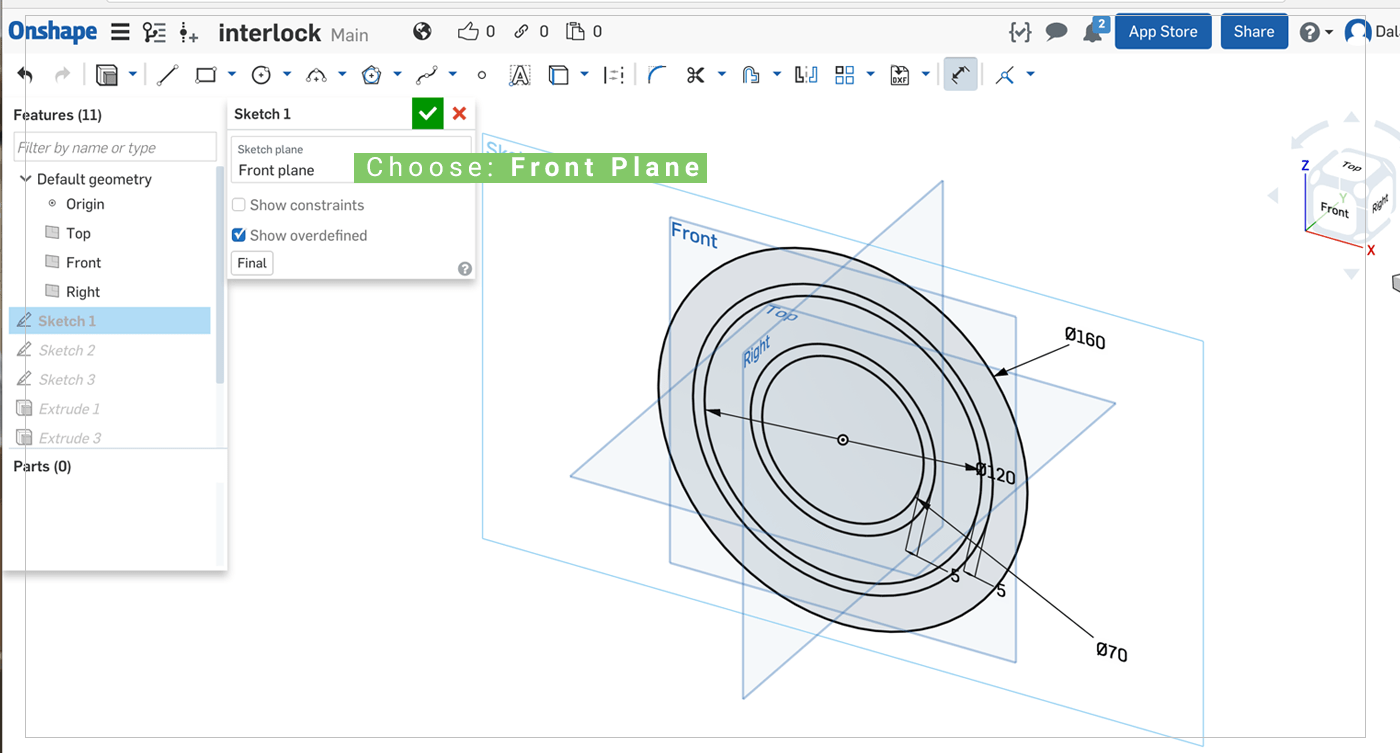Select the Spline sketch tool
The width and height of the screenshot is (1400, 753).
tap(427, 75)
